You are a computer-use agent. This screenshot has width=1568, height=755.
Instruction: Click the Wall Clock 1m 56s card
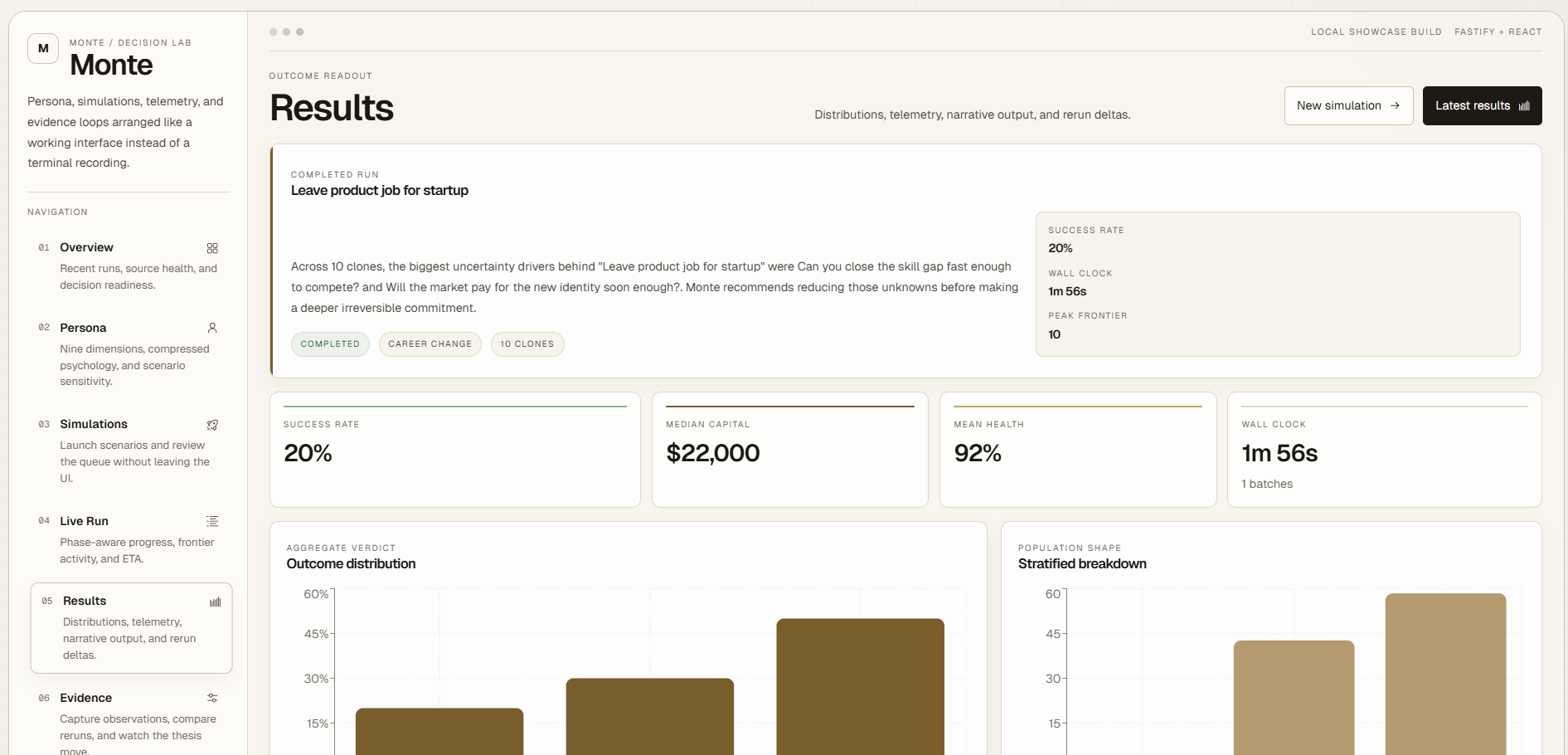pyautogui.click(x=1384, y=450)
